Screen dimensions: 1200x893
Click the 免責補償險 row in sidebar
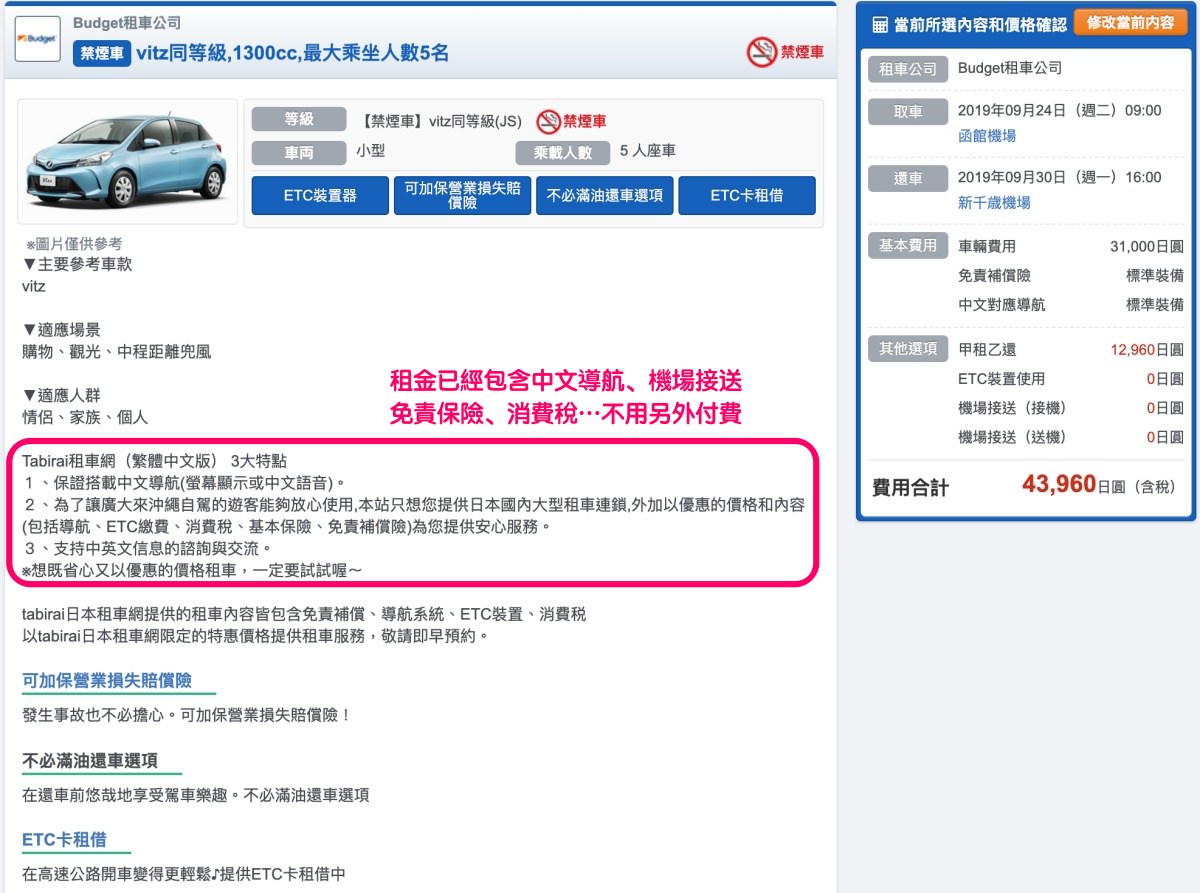tap(1071, 275)
